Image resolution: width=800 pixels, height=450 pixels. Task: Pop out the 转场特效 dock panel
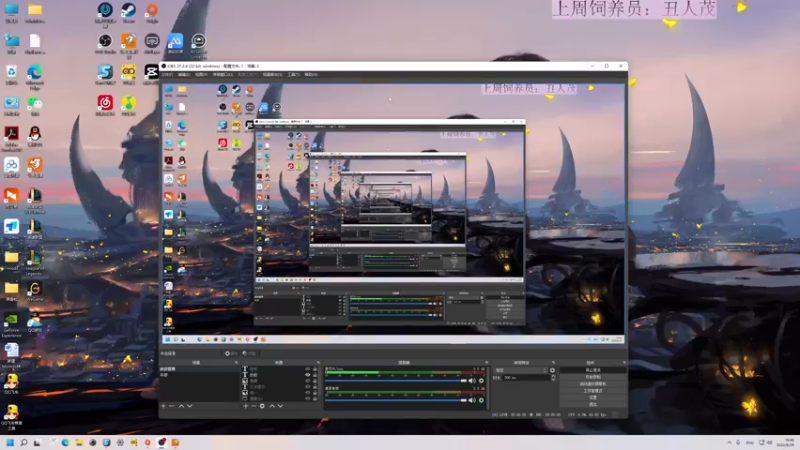(x=554, y=362)
